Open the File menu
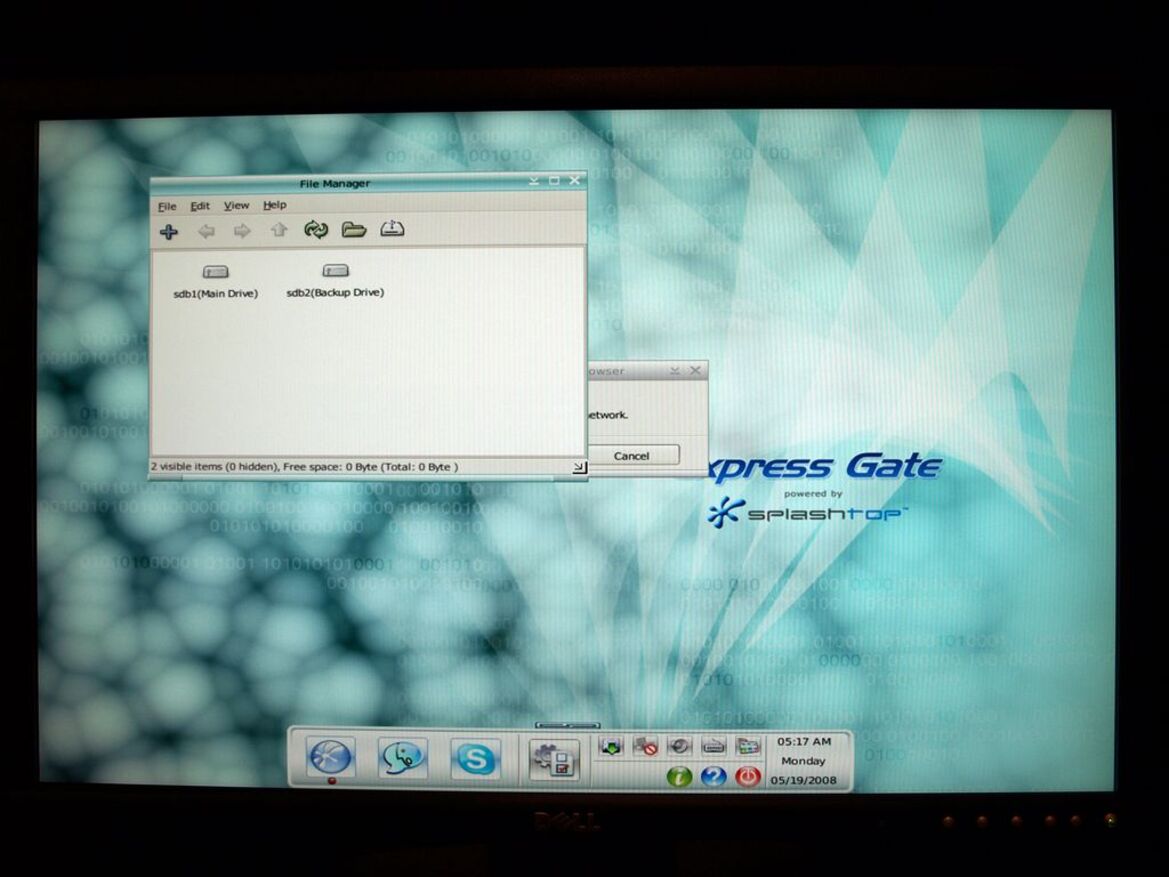Screen dimensions: 1169x877 pyautogui.click(x=167, y=207)
